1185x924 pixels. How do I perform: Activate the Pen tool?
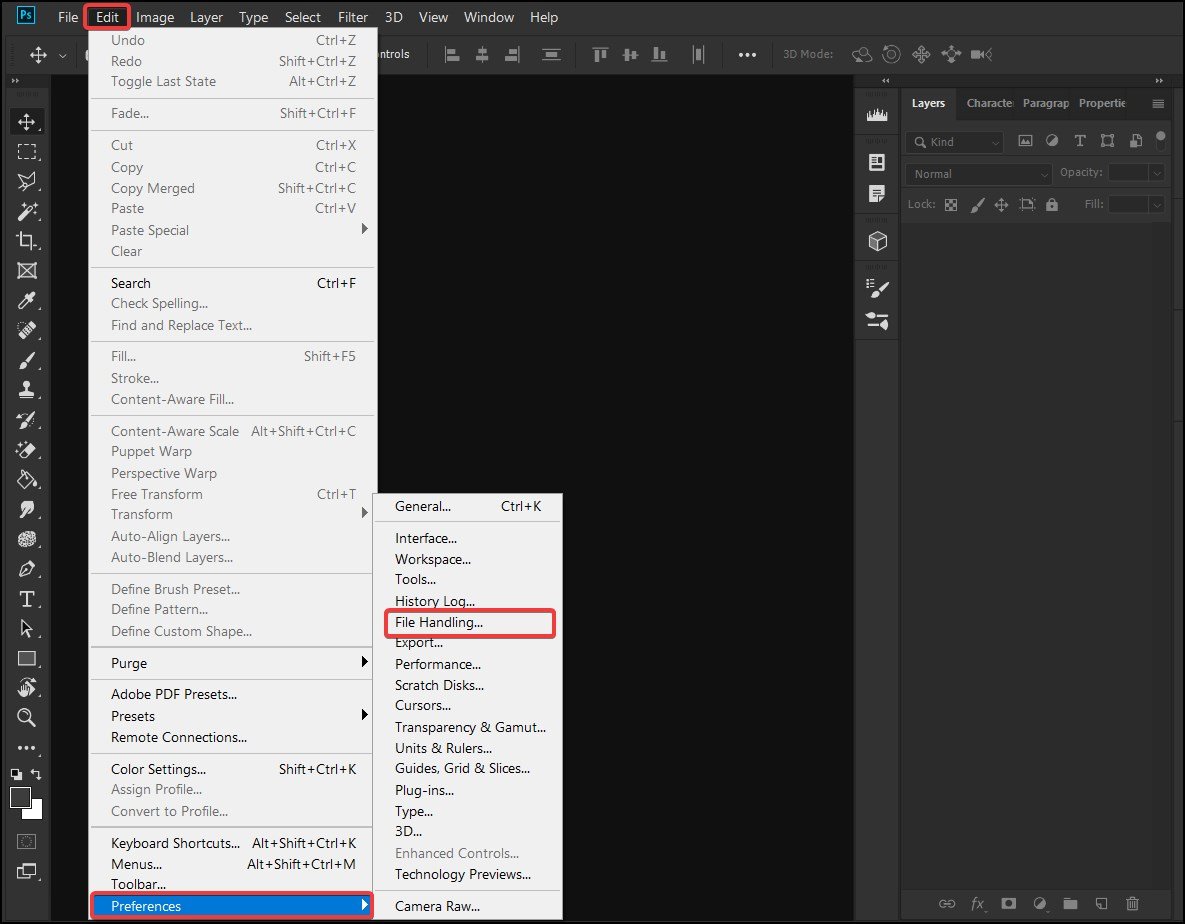(27, 569)
